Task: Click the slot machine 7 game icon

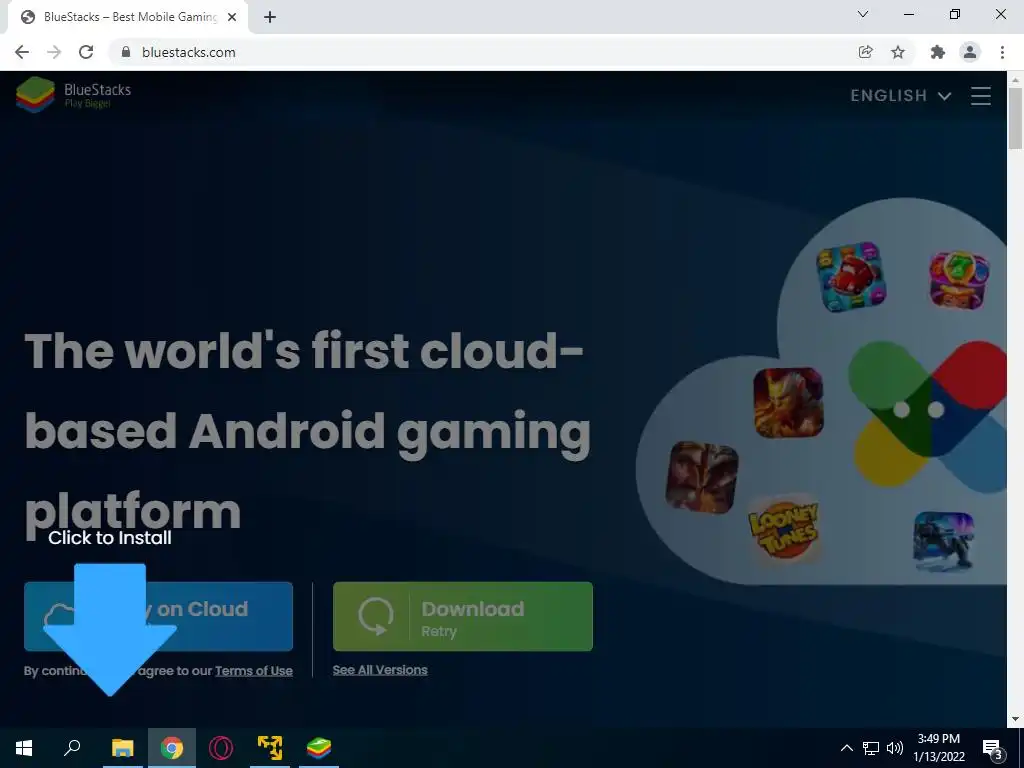Action: (x=959, y=280)
